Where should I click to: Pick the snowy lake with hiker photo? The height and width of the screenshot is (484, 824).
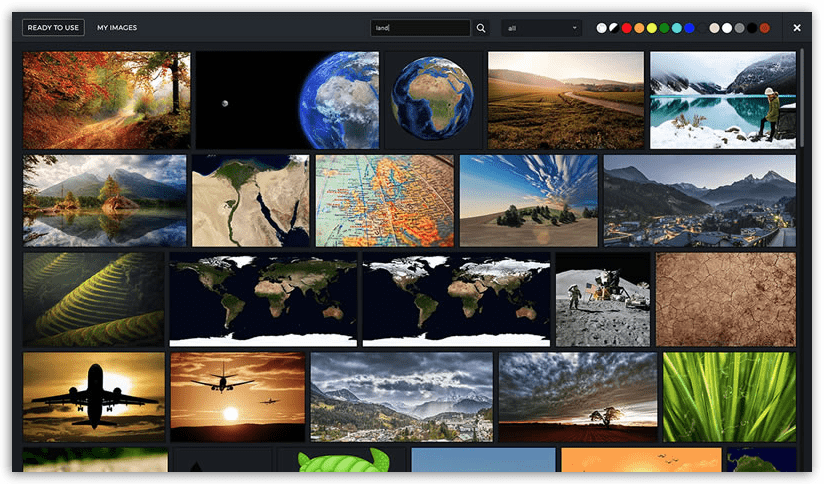click(722, 100)
